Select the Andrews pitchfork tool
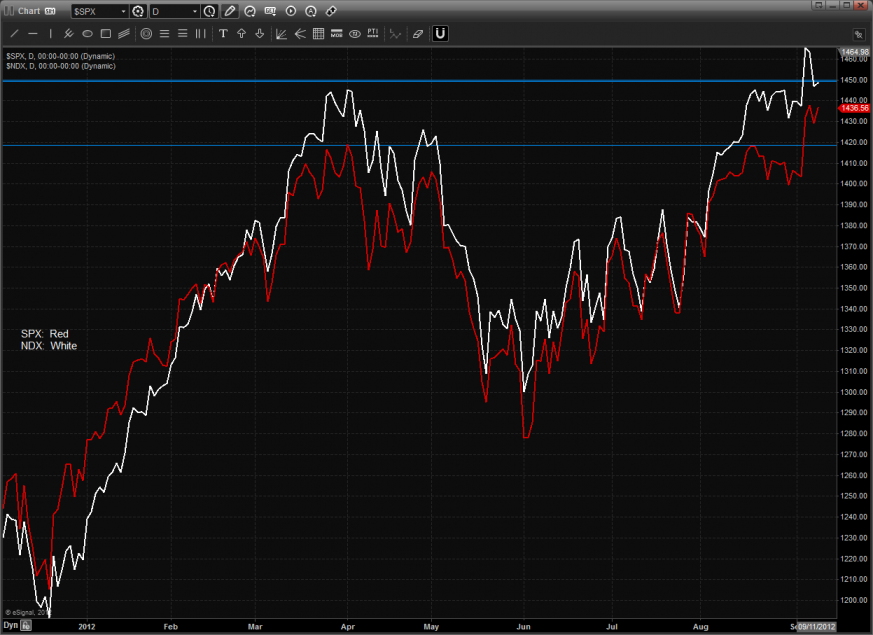Screen dimensions: 873x635 [68, 34]
